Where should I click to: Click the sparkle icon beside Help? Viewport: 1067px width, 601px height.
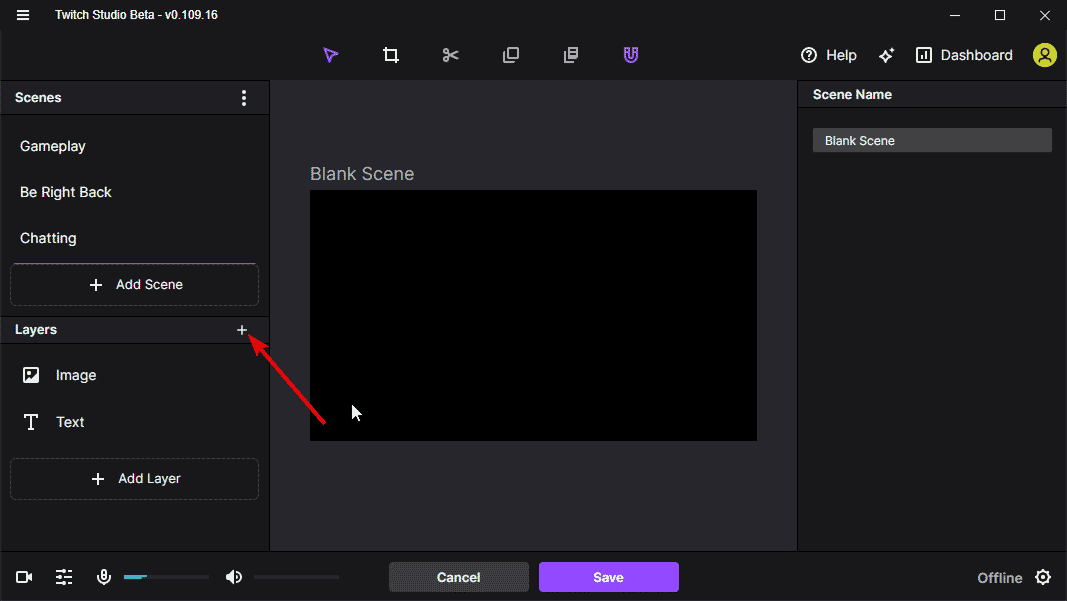click(886, 55)
